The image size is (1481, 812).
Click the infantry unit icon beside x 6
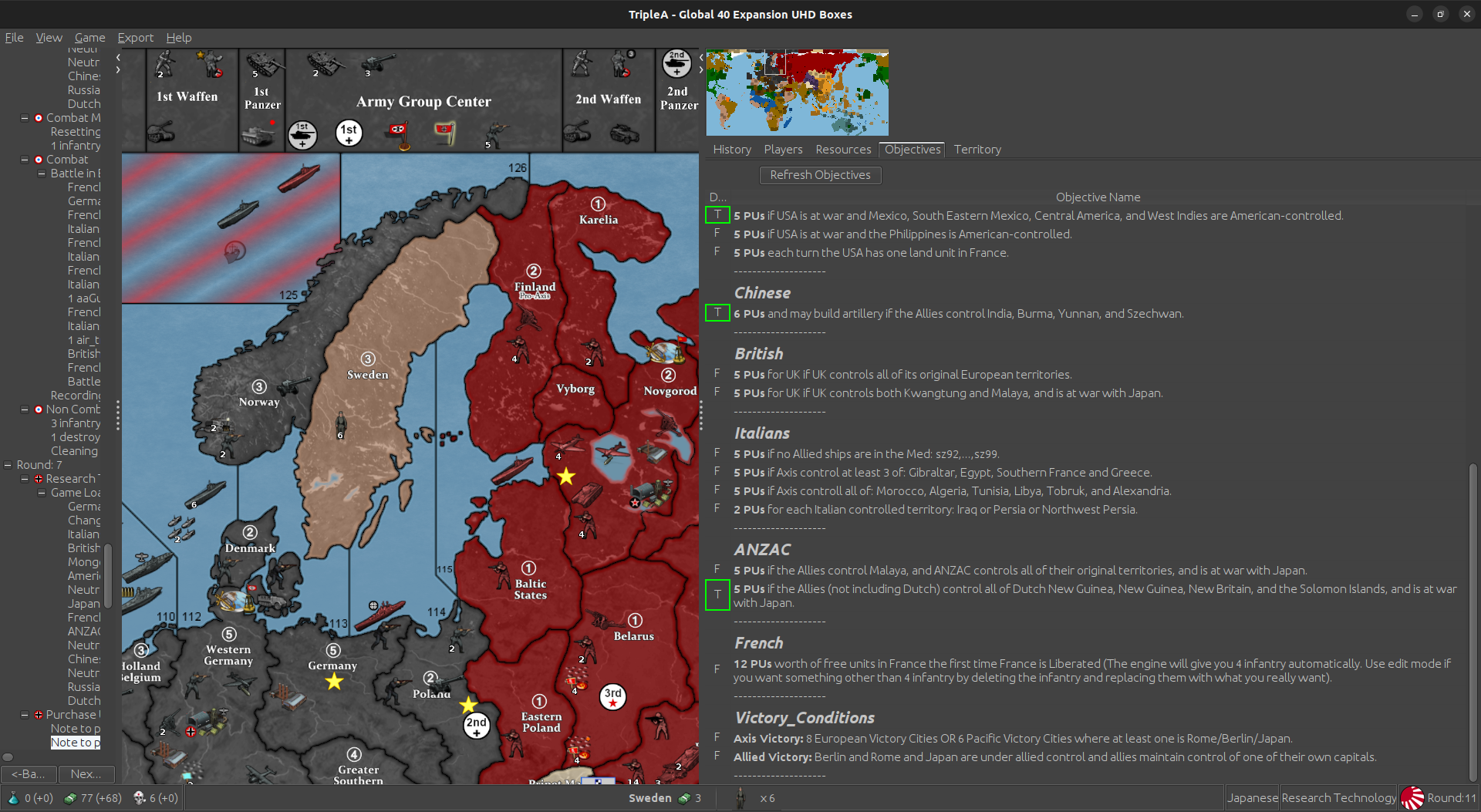point(740,798)
